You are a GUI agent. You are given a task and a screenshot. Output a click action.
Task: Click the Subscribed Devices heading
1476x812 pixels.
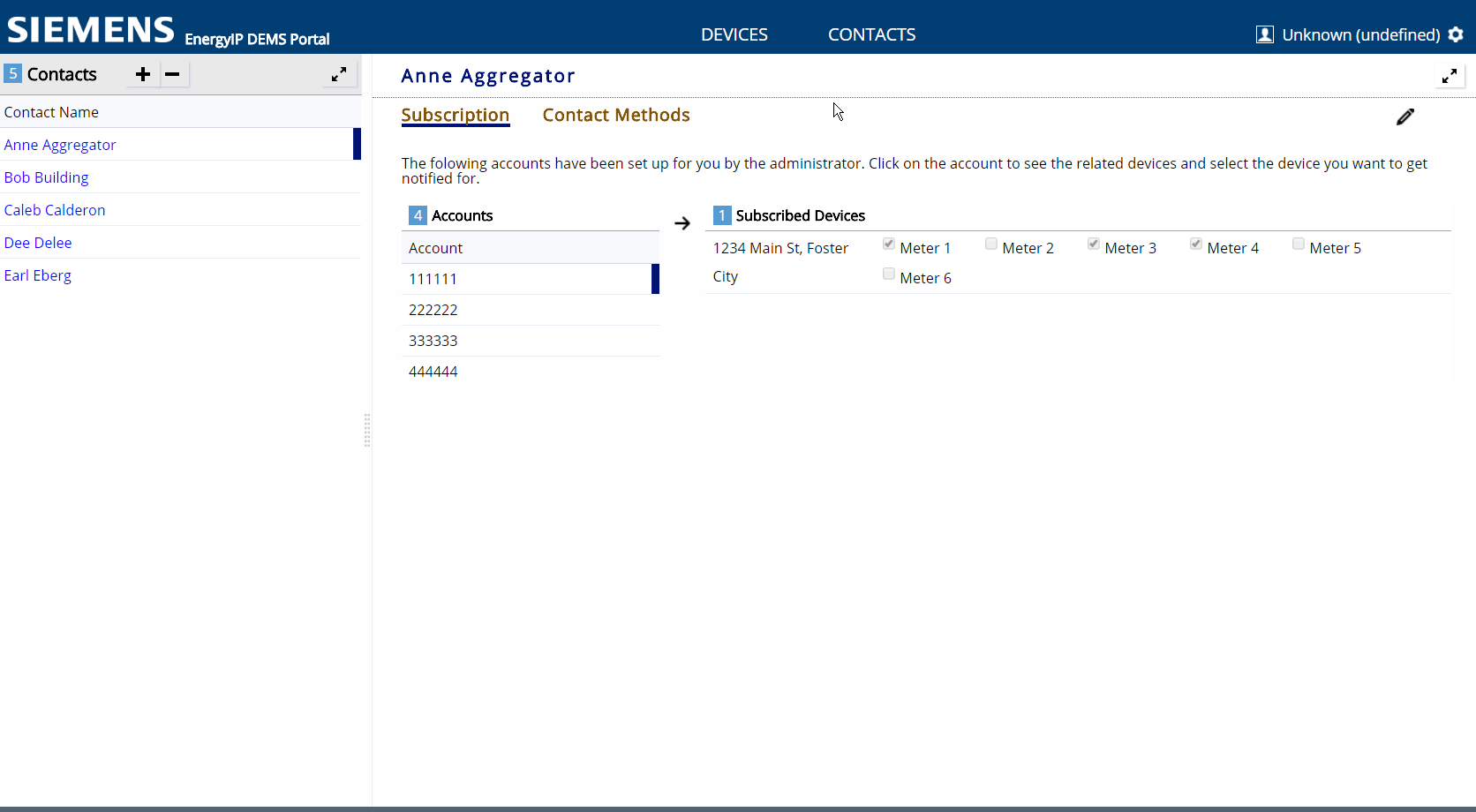coord(801,215)
